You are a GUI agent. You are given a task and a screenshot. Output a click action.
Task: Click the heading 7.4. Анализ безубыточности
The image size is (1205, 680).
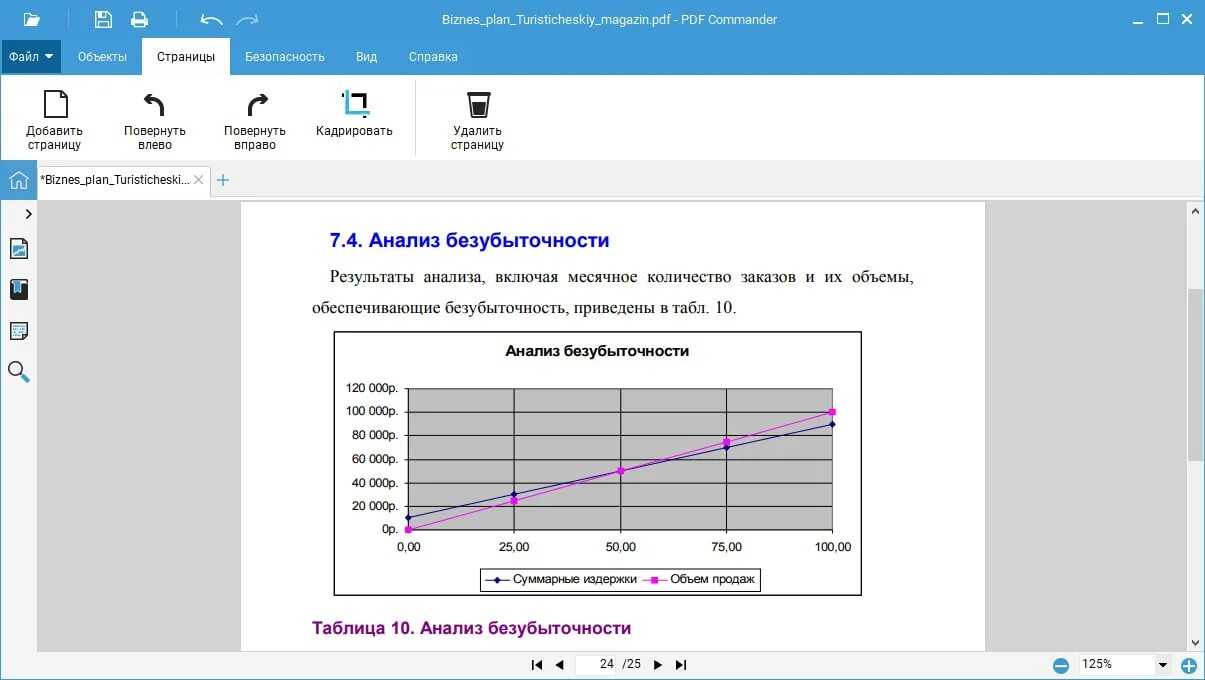tap(469, 240)
